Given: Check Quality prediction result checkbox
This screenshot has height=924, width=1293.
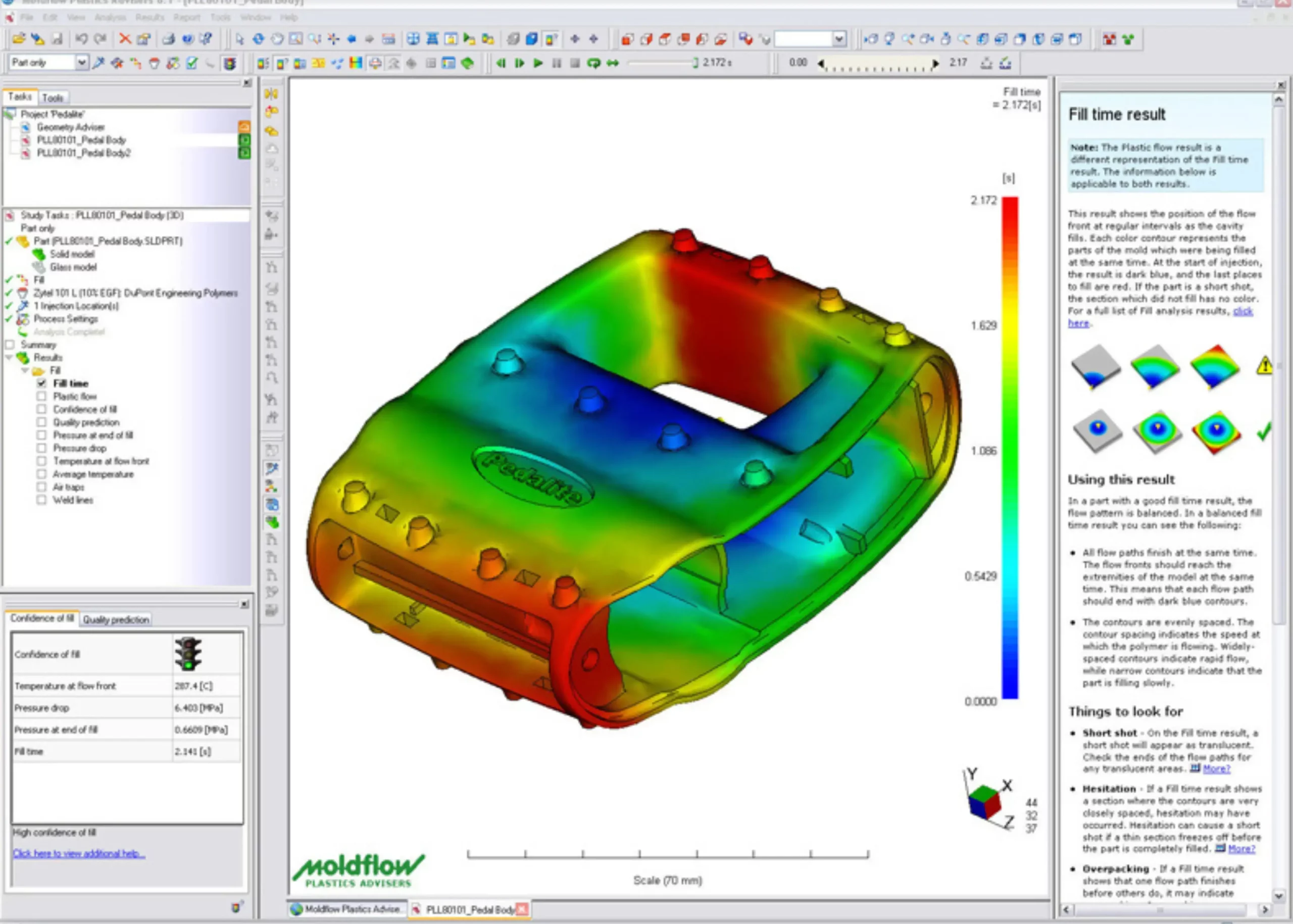Looking at the screenshot, I should click(41, 422).
